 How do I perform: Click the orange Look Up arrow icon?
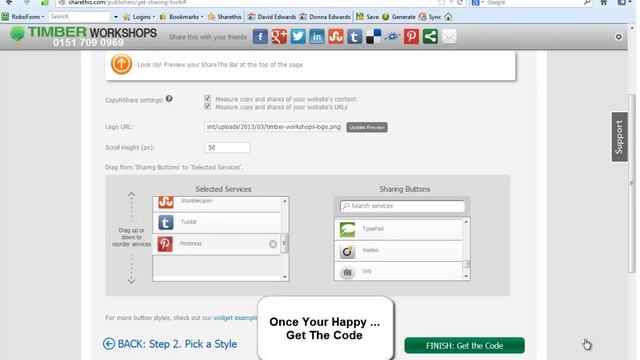[121, 64]
